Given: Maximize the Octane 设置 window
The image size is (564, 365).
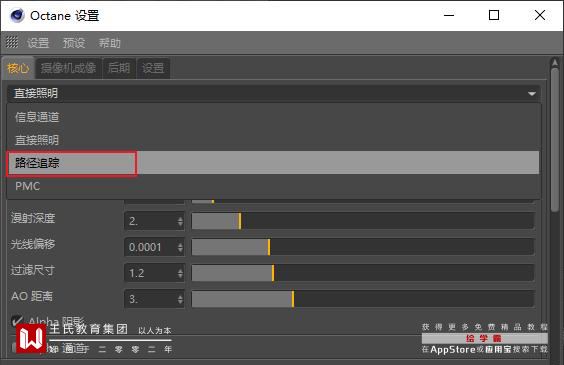Looking at the screenshot, I should coord(494,15).
